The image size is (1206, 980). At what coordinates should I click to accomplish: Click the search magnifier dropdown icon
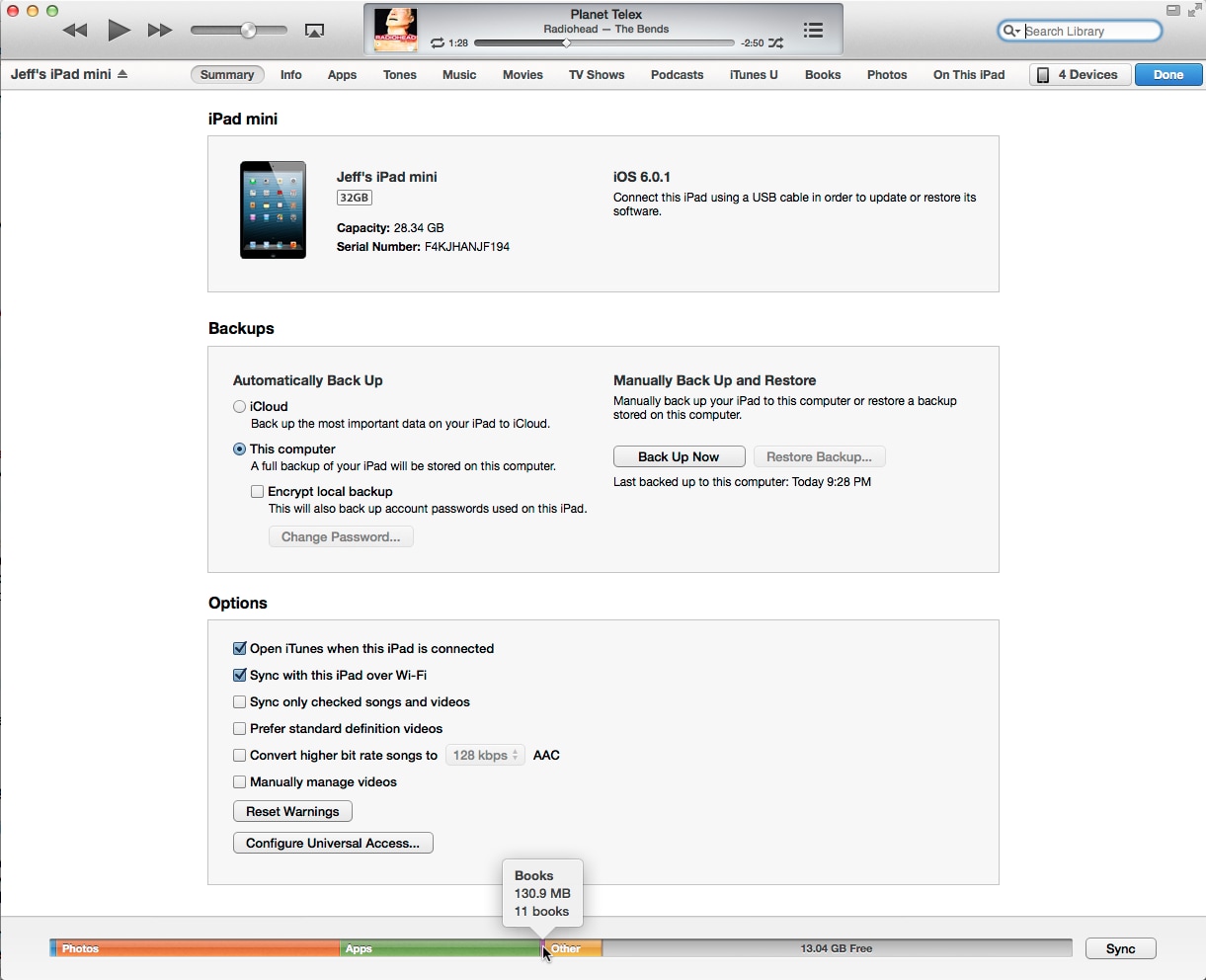click(1012, 32)
